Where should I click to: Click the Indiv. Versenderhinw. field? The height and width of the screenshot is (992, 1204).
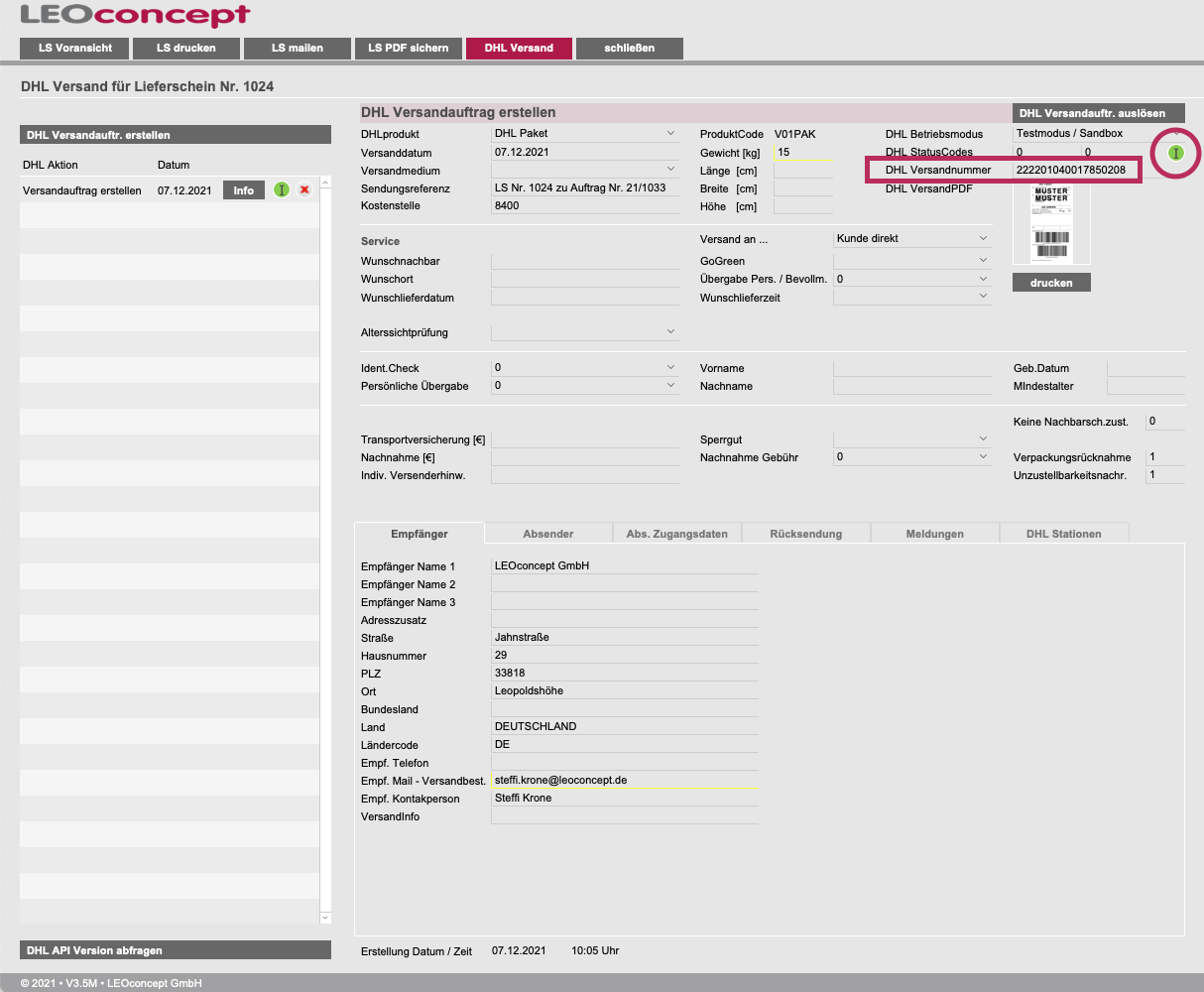click(x=585, y=475)
